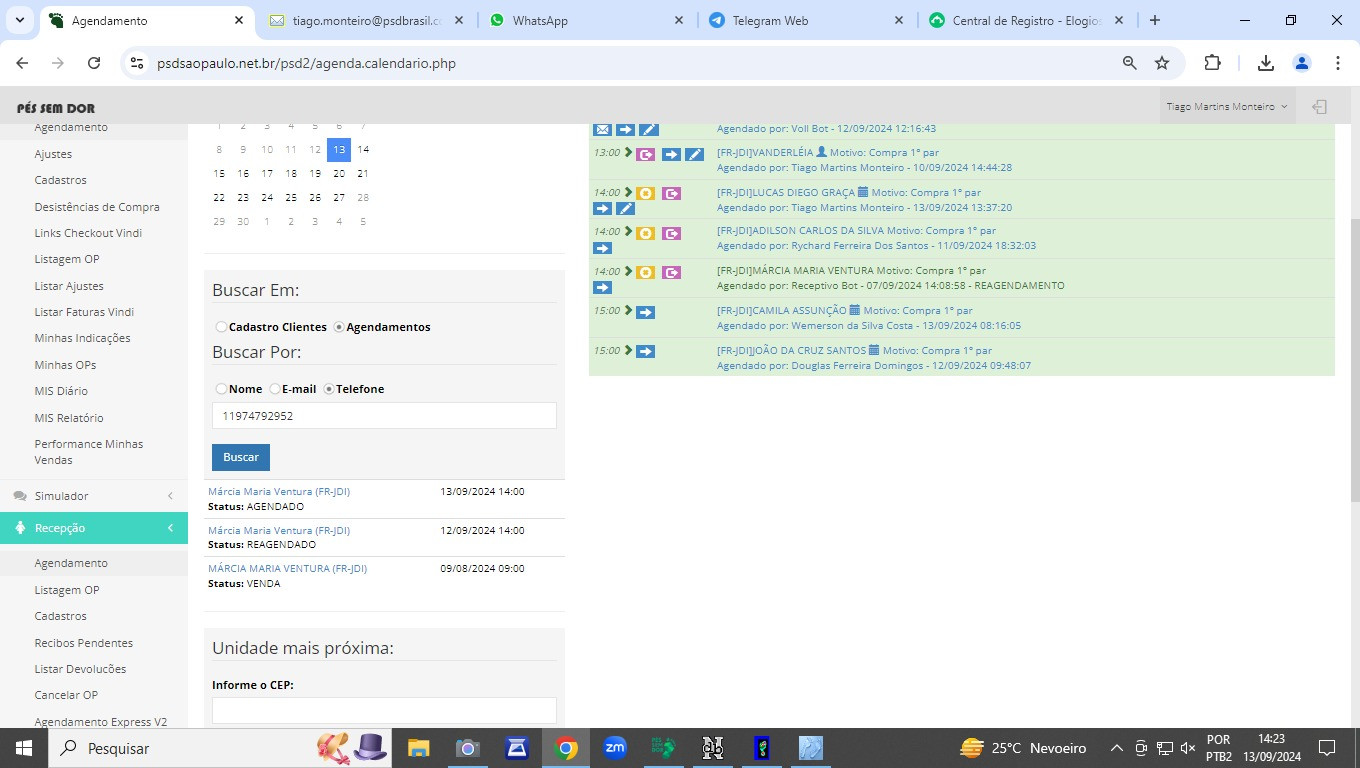Click the envelope icon in top appointment row
This screenshot has height=768, width=1360.
[x=602, y=129]
